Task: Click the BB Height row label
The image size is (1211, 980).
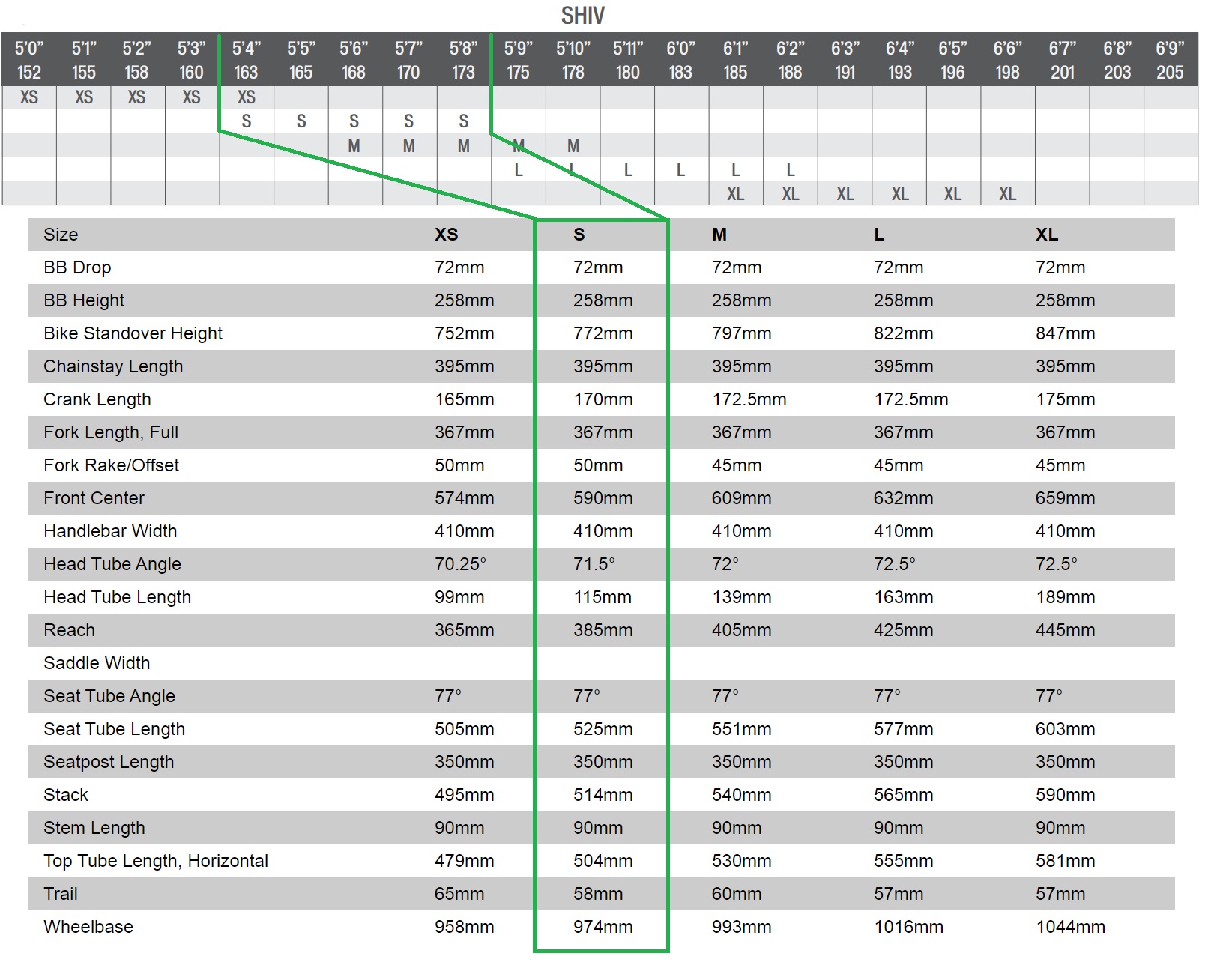Action: click(84, 300)
